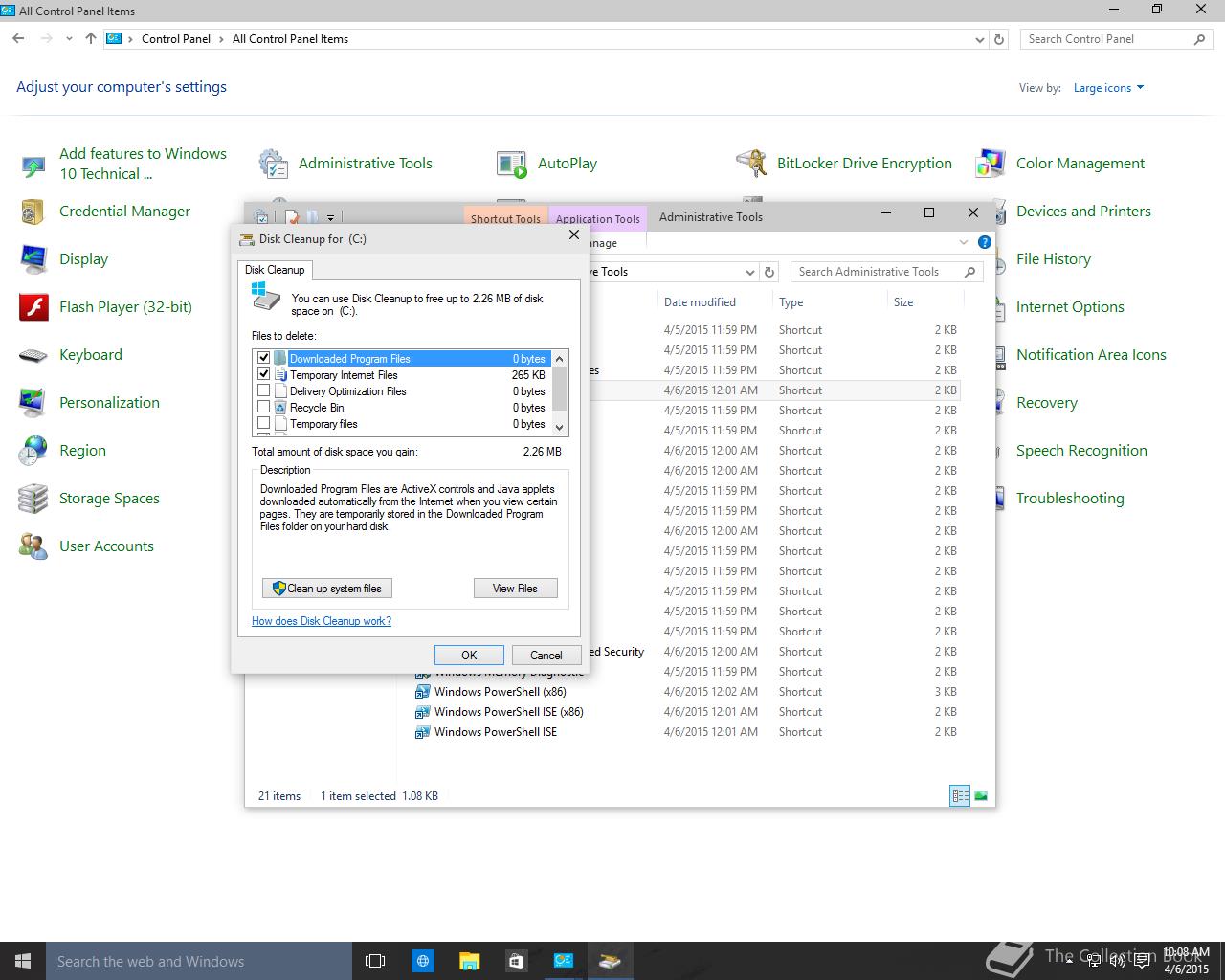Open the User Accounts icon
The height and width of the screenshot is (980, 1225).
pos(33,546)
